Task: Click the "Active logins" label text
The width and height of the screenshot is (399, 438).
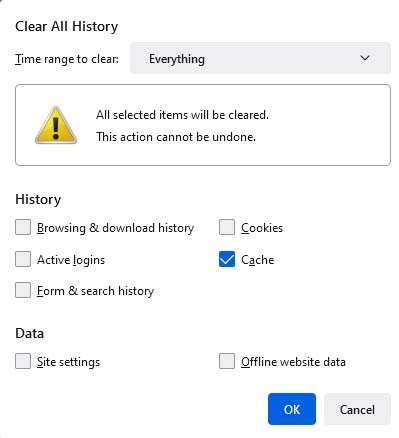Action: click(x=71, y=260)
